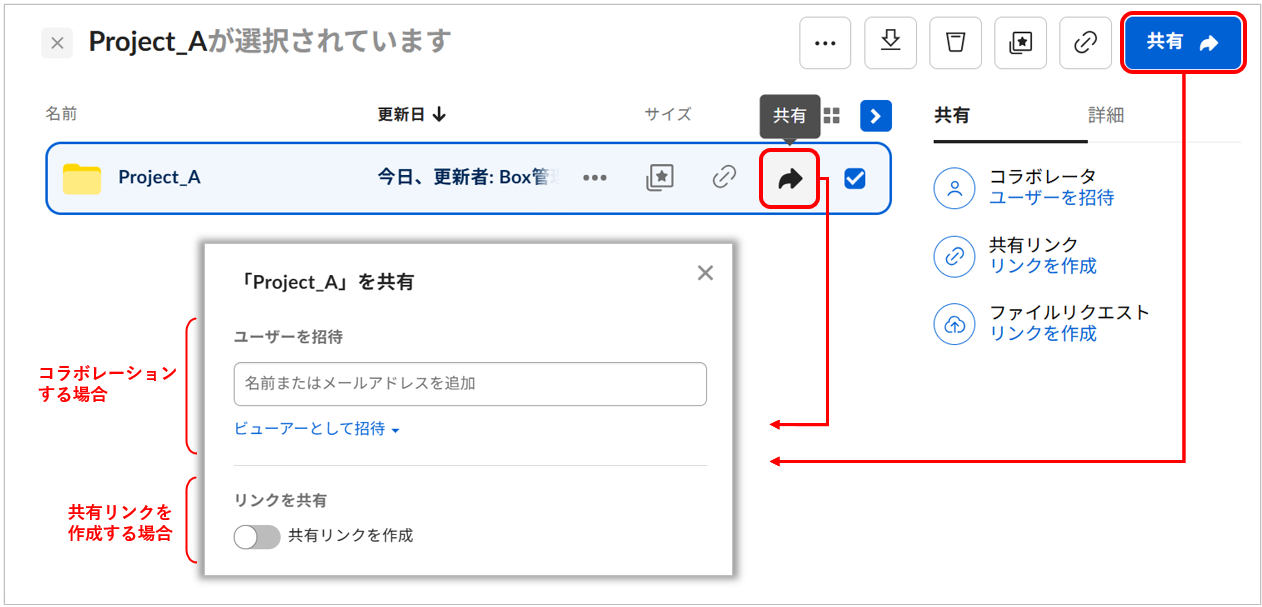The image size is (1262, 607).
Task: Collapse the side panel with blue chevron
Action: click(876, 116)
